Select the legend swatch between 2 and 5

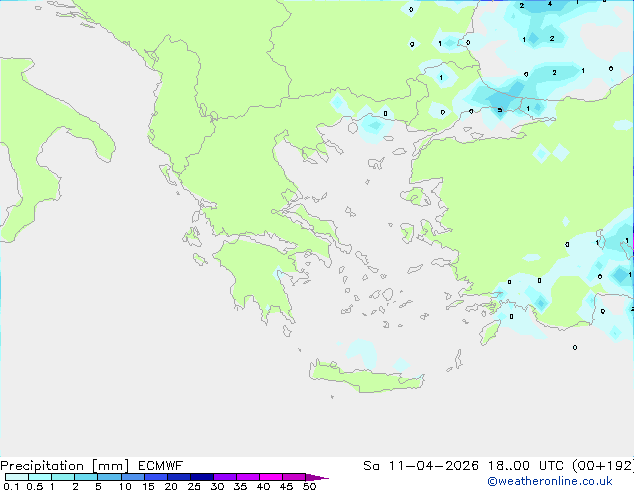click(86, 477)
